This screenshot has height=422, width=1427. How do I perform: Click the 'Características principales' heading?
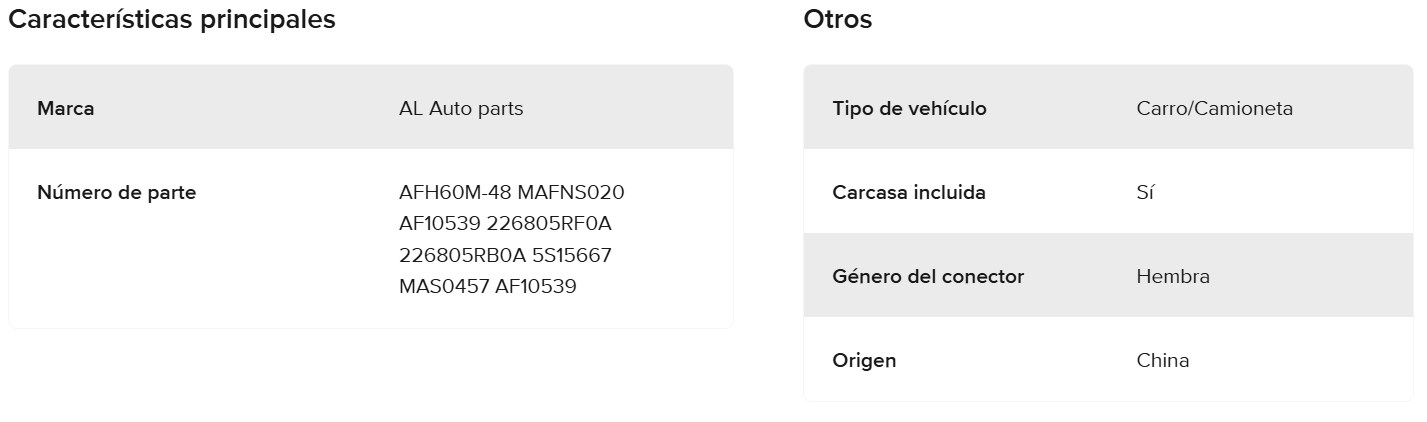pos(172,19)
